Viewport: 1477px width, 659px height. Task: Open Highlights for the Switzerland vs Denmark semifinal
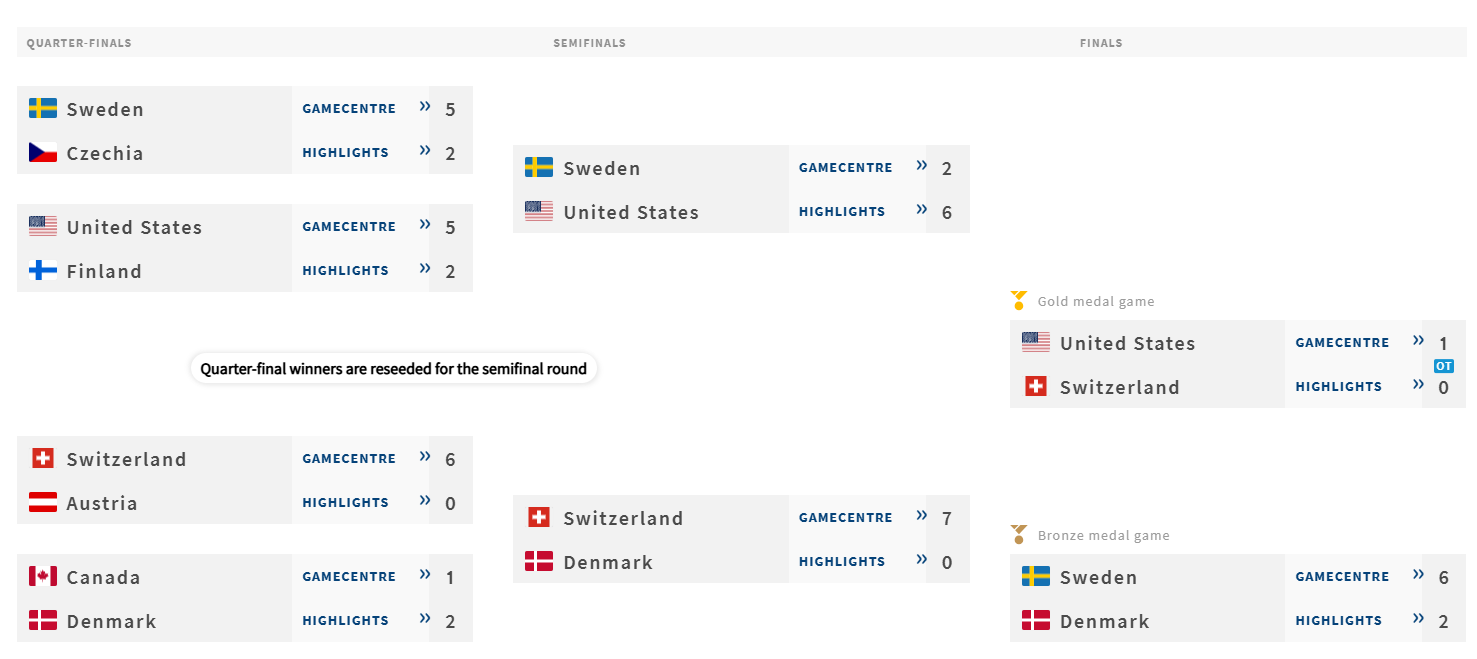[x=842, y=562]
